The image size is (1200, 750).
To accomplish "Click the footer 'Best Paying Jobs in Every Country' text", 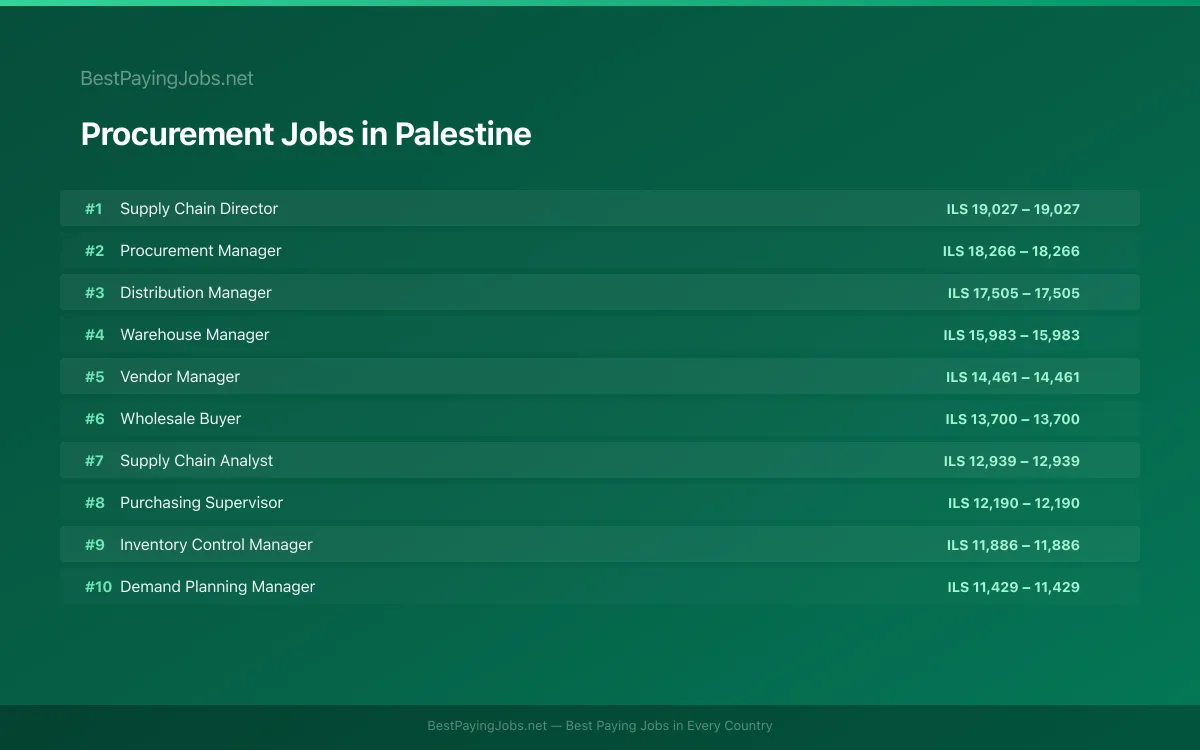I will click(669, 726).
